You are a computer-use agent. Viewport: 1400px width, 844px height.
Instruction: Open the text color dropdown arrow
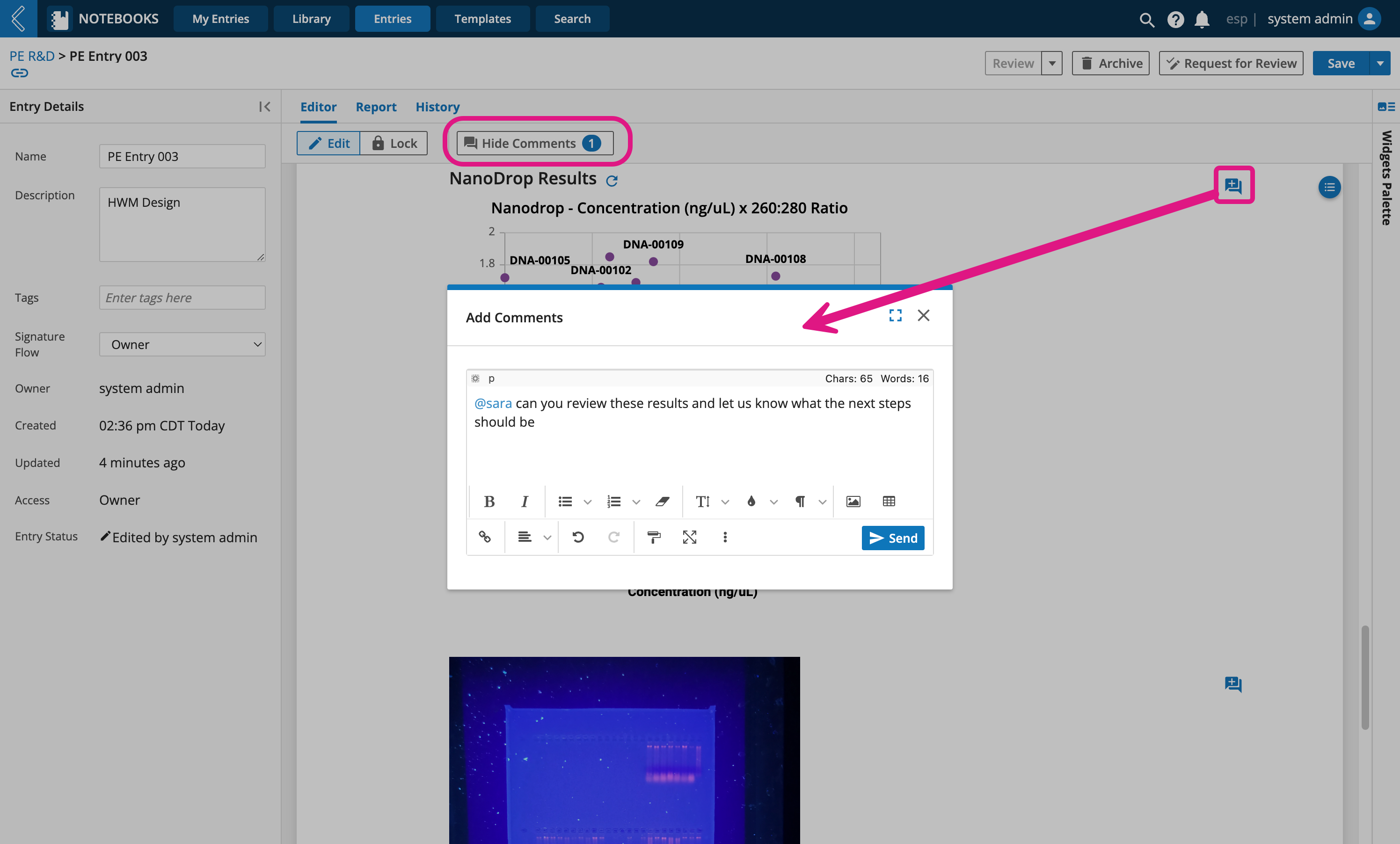(774, 502)
